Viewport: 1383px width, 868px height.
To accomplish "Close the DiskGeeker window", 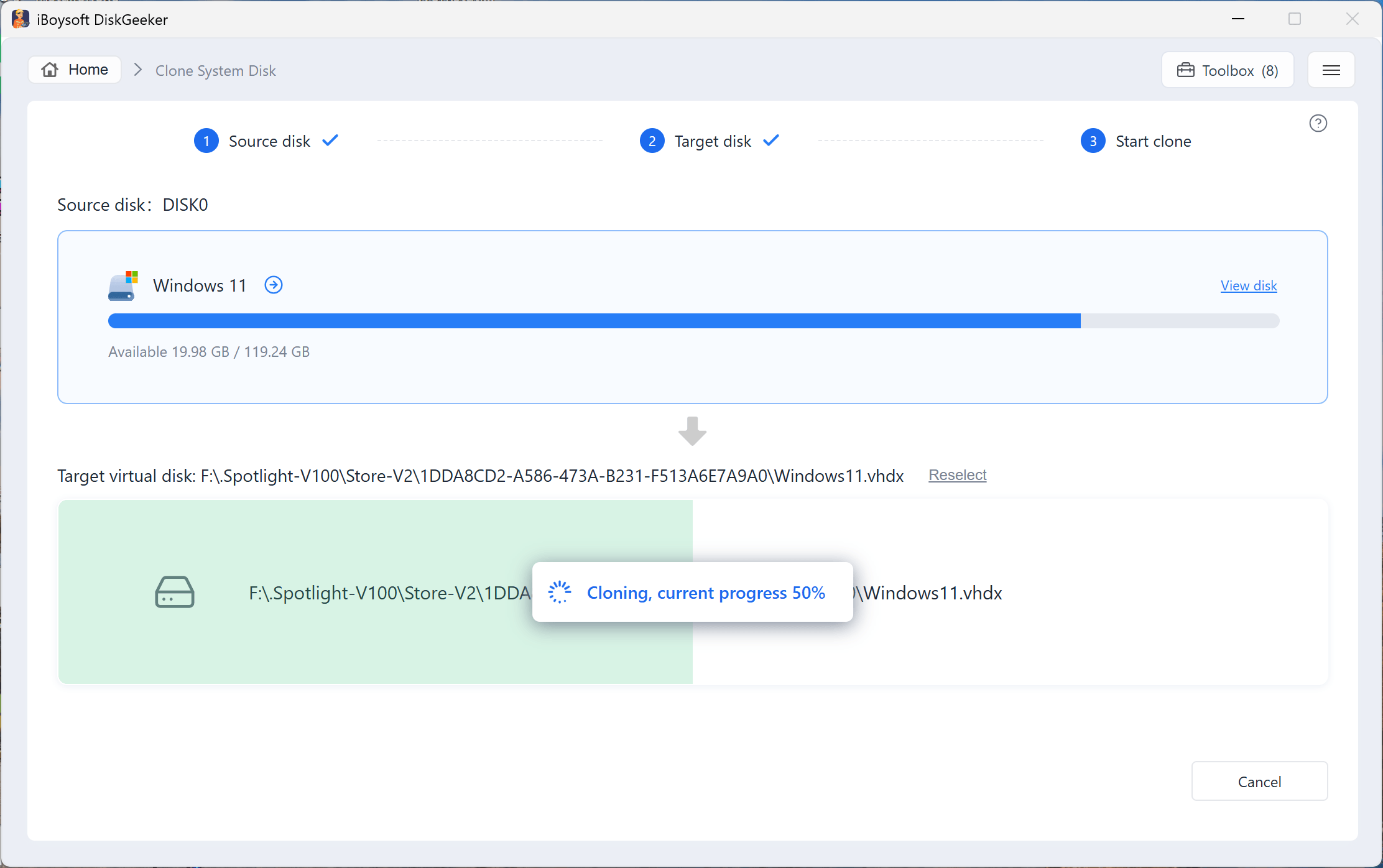I will [1352, 19].
